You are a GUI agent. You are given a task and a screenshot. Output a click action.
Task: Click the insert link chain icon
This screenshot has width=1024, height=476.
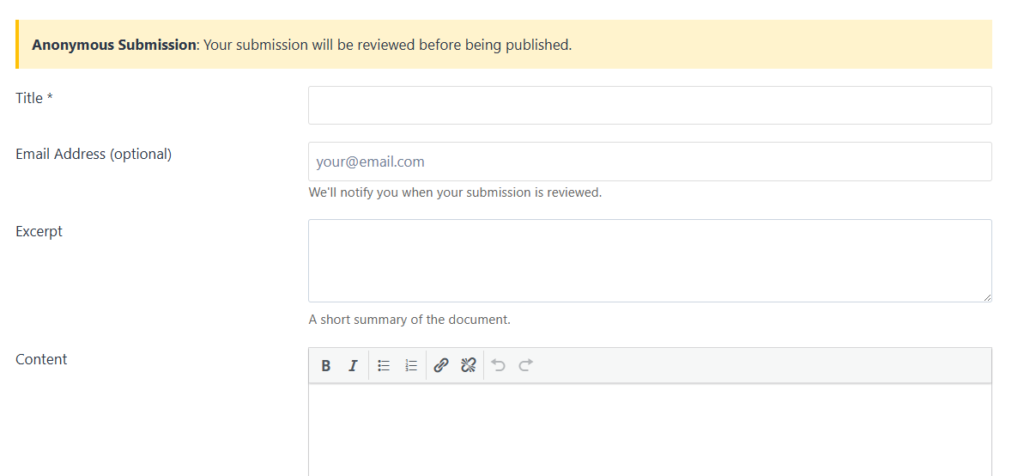(x=441, y=366)
